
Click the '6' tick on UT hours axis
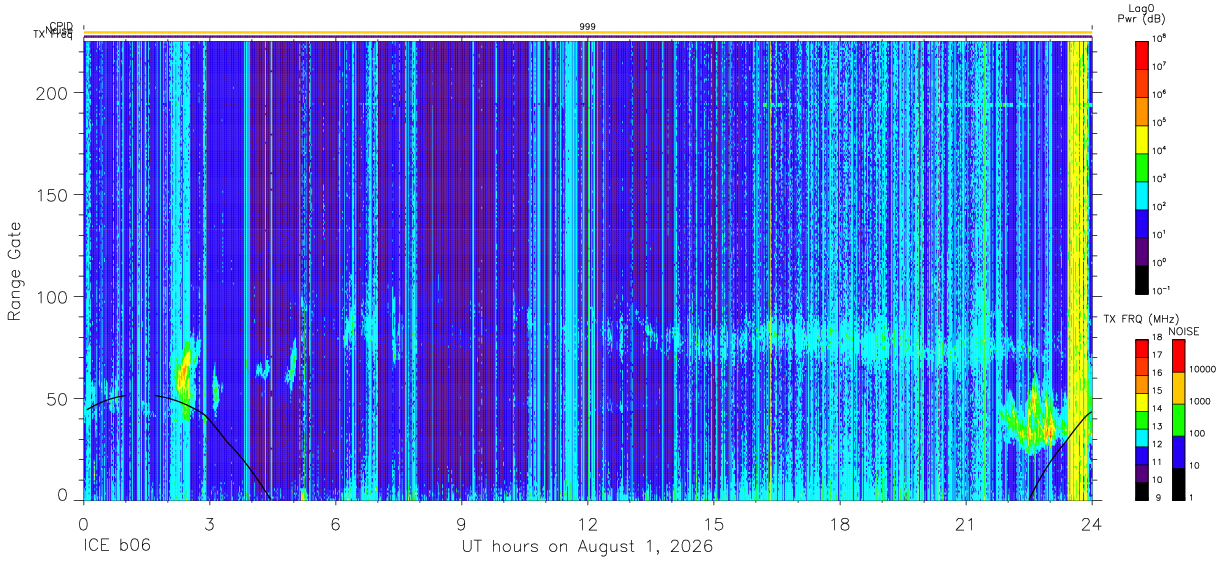pos(336,525)
